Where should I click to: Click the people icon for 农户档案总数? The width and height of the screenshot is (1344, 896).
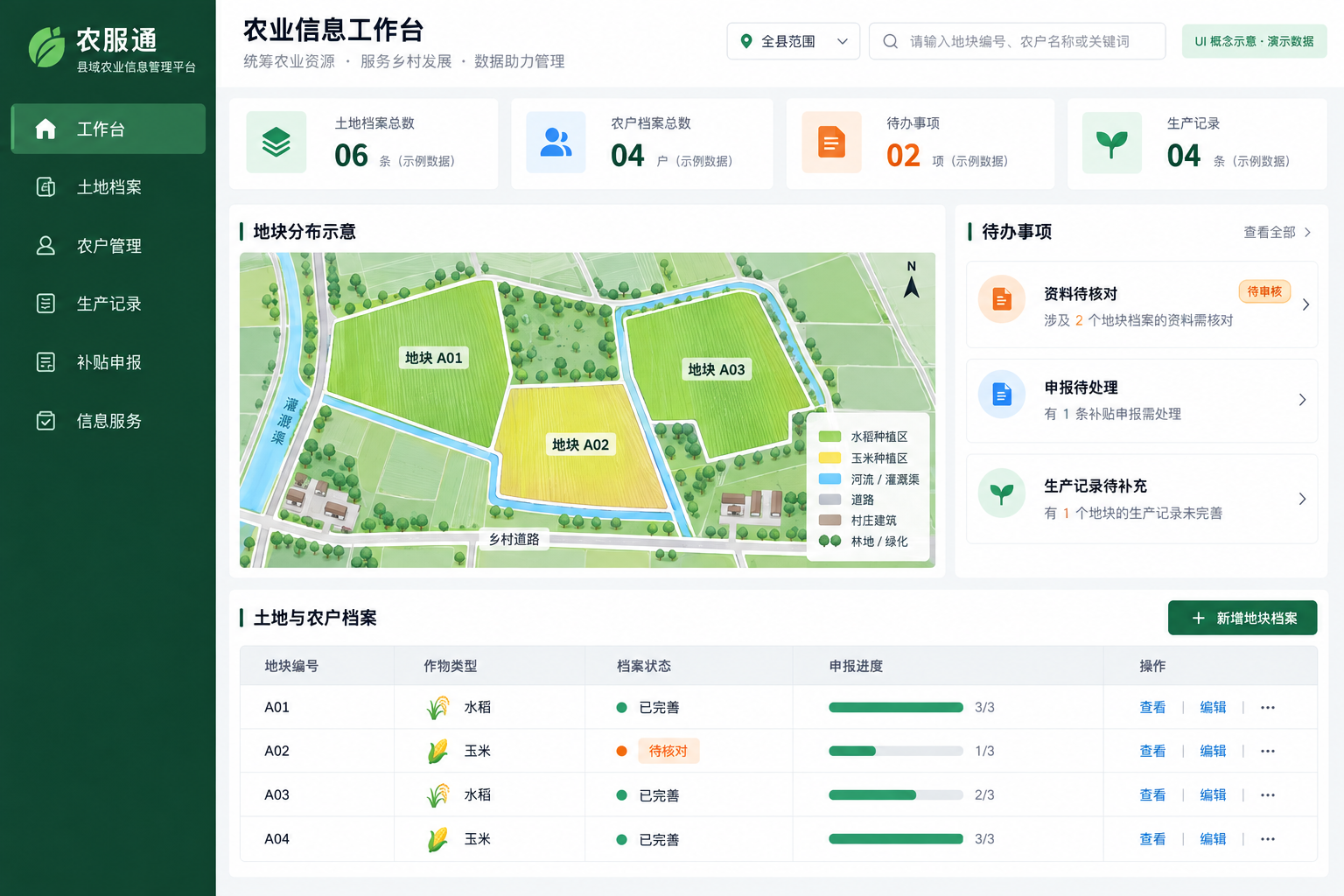[556, 142]
